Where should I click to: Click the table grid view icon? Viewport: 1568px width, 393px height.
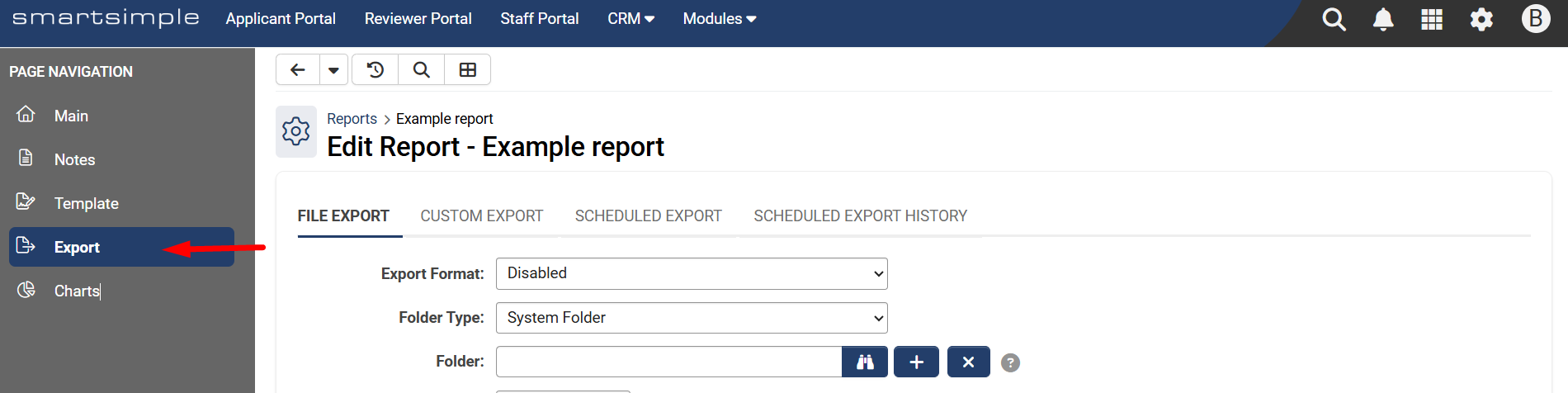tap(468, 70)
